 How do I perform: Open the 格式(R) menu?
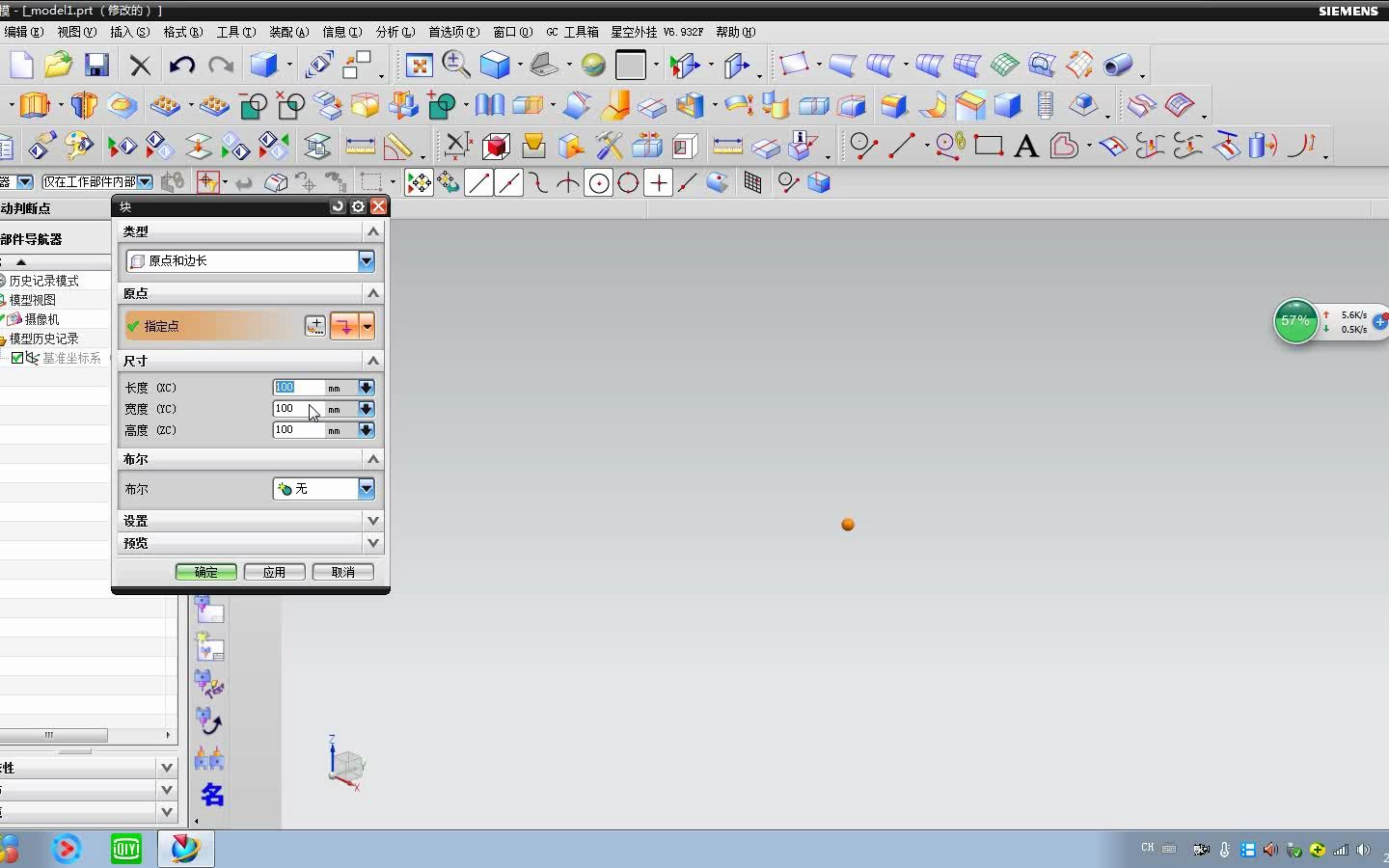182,32
